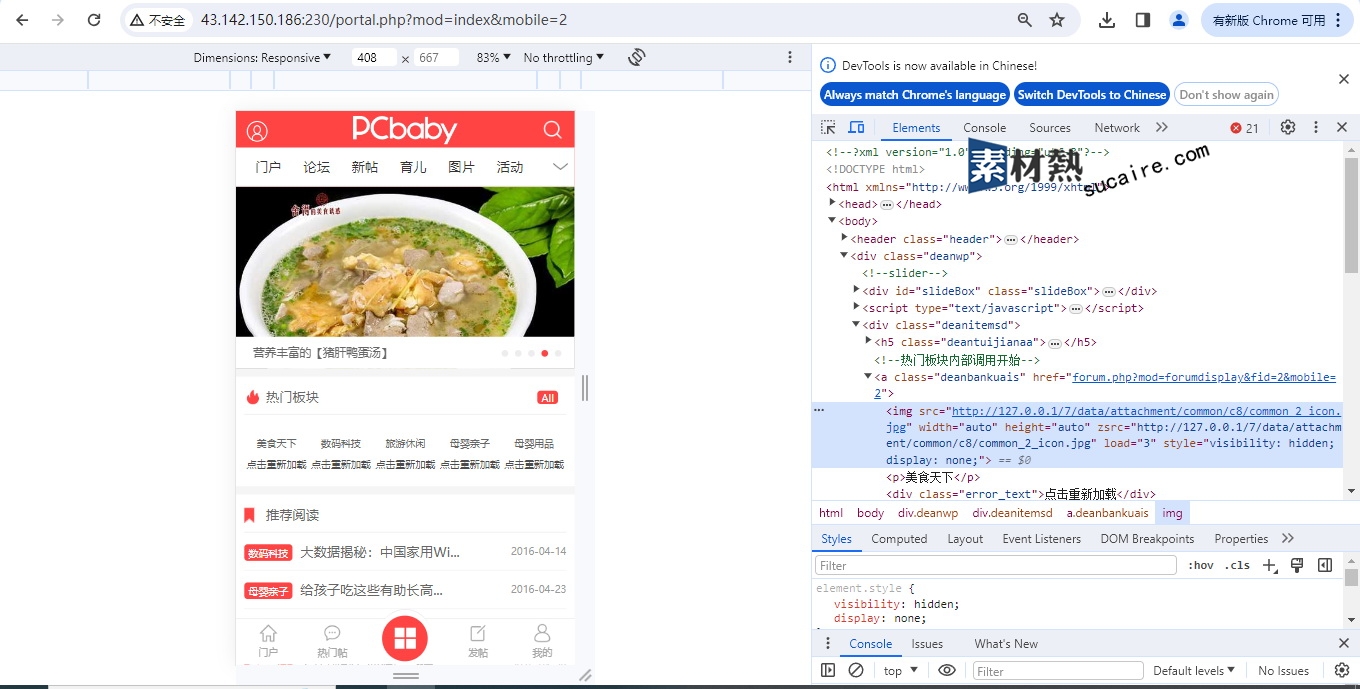Expand the head element in DOM tree
This screenshot has width=1360, height=689.
[833, 203]
